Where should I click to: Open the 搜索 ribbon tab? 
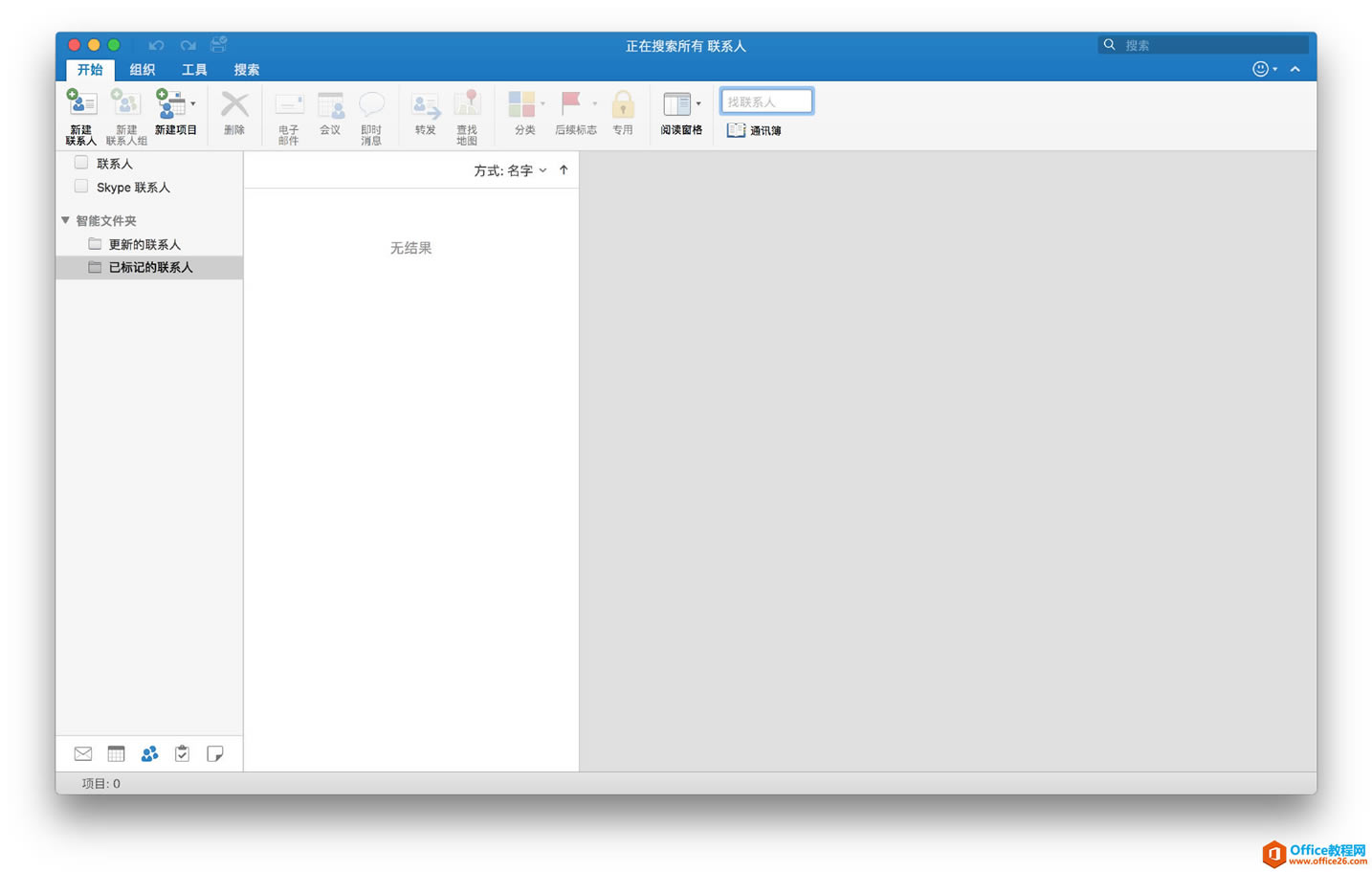247,70
